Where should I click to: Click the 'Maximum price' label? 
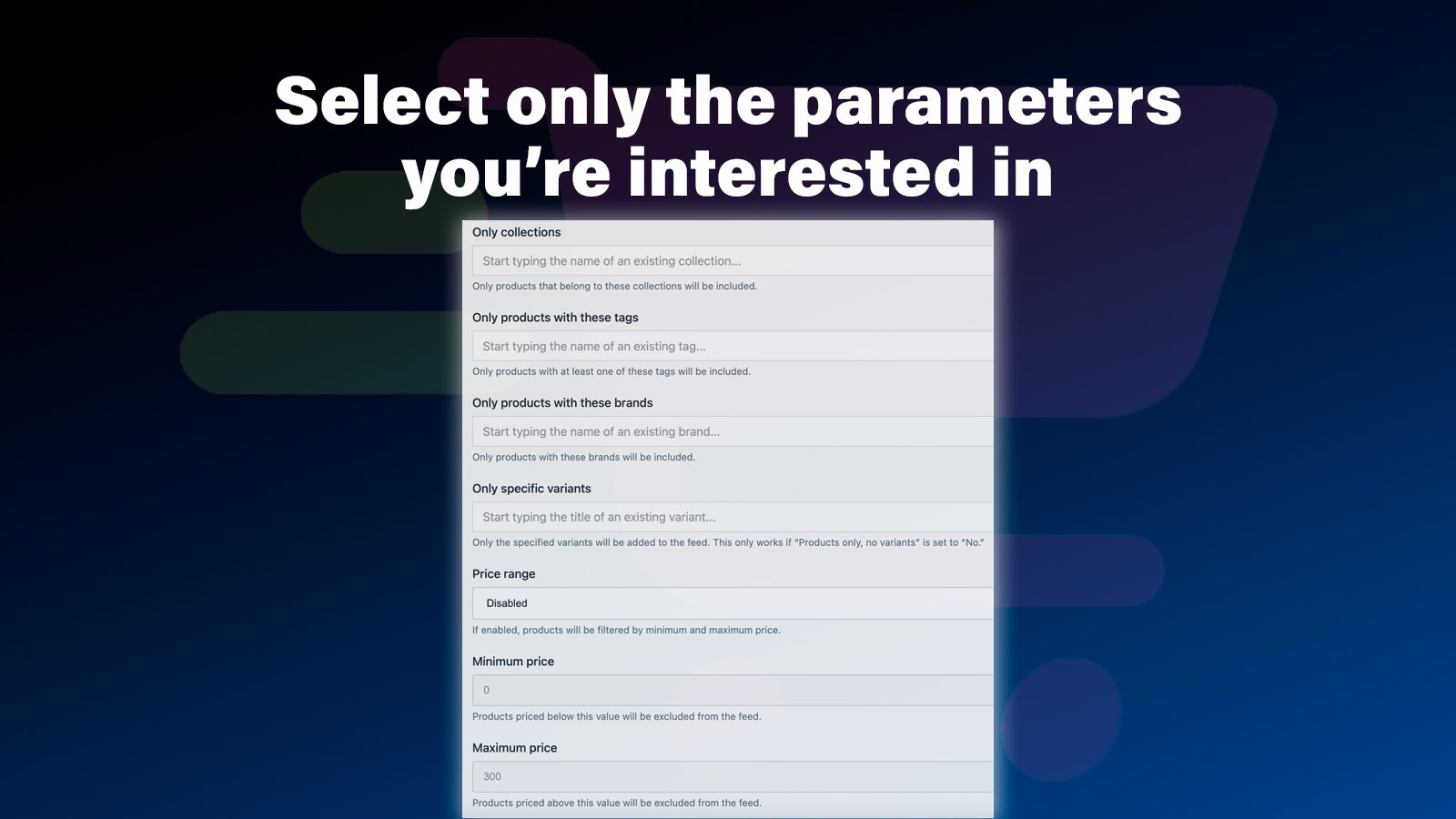[x=514, y=748]
